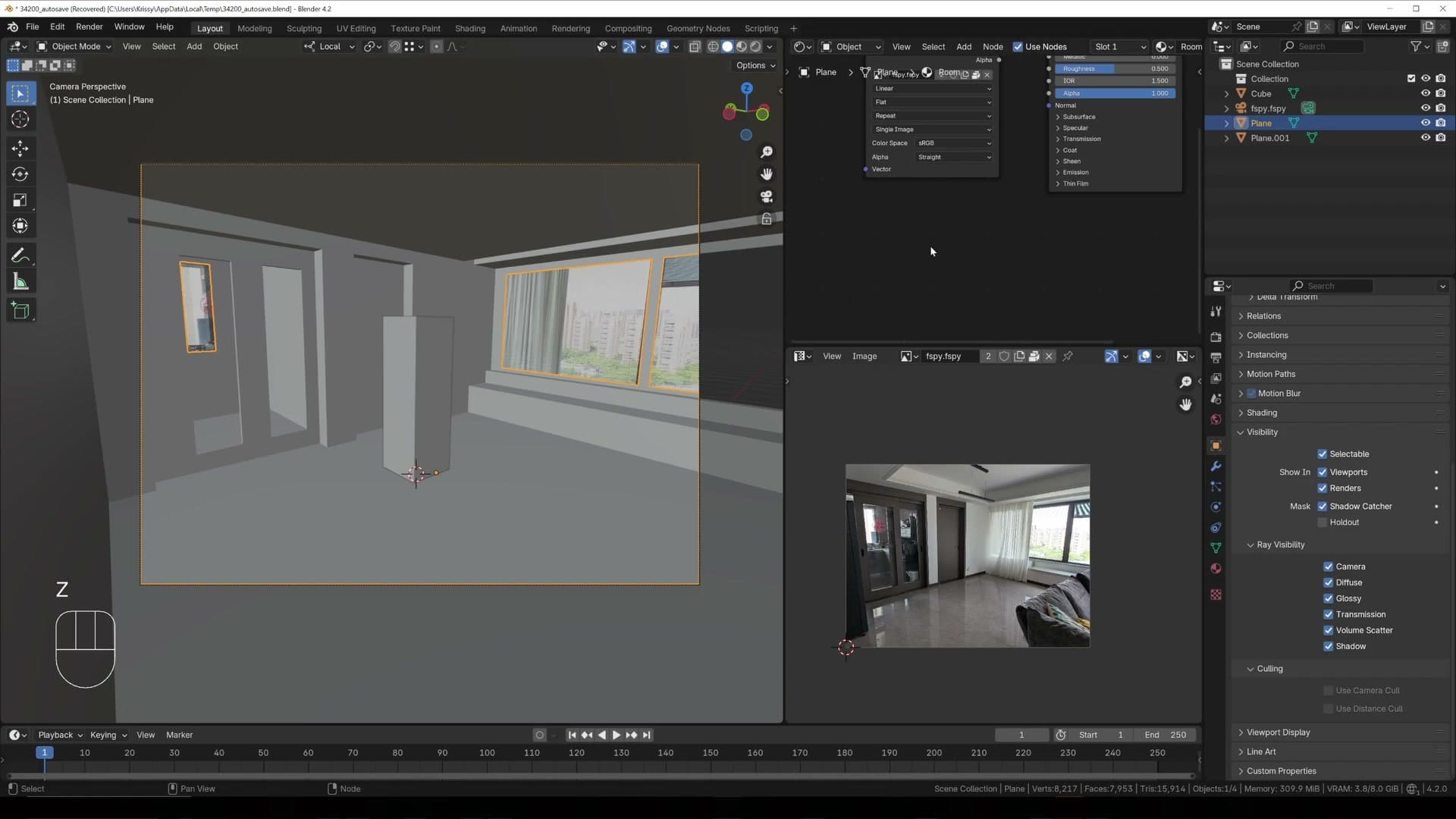Jump to the timeline end frame button

[647, 736]
